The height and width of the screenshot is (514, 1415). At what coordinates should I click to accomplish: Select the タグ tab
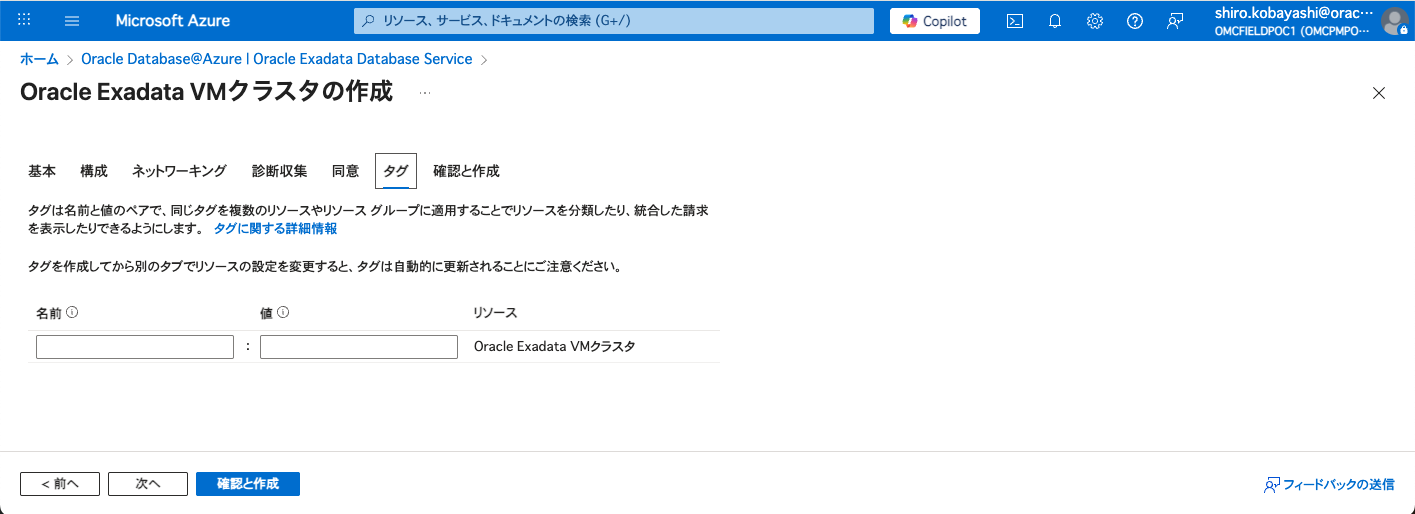[x=396, y=171]
